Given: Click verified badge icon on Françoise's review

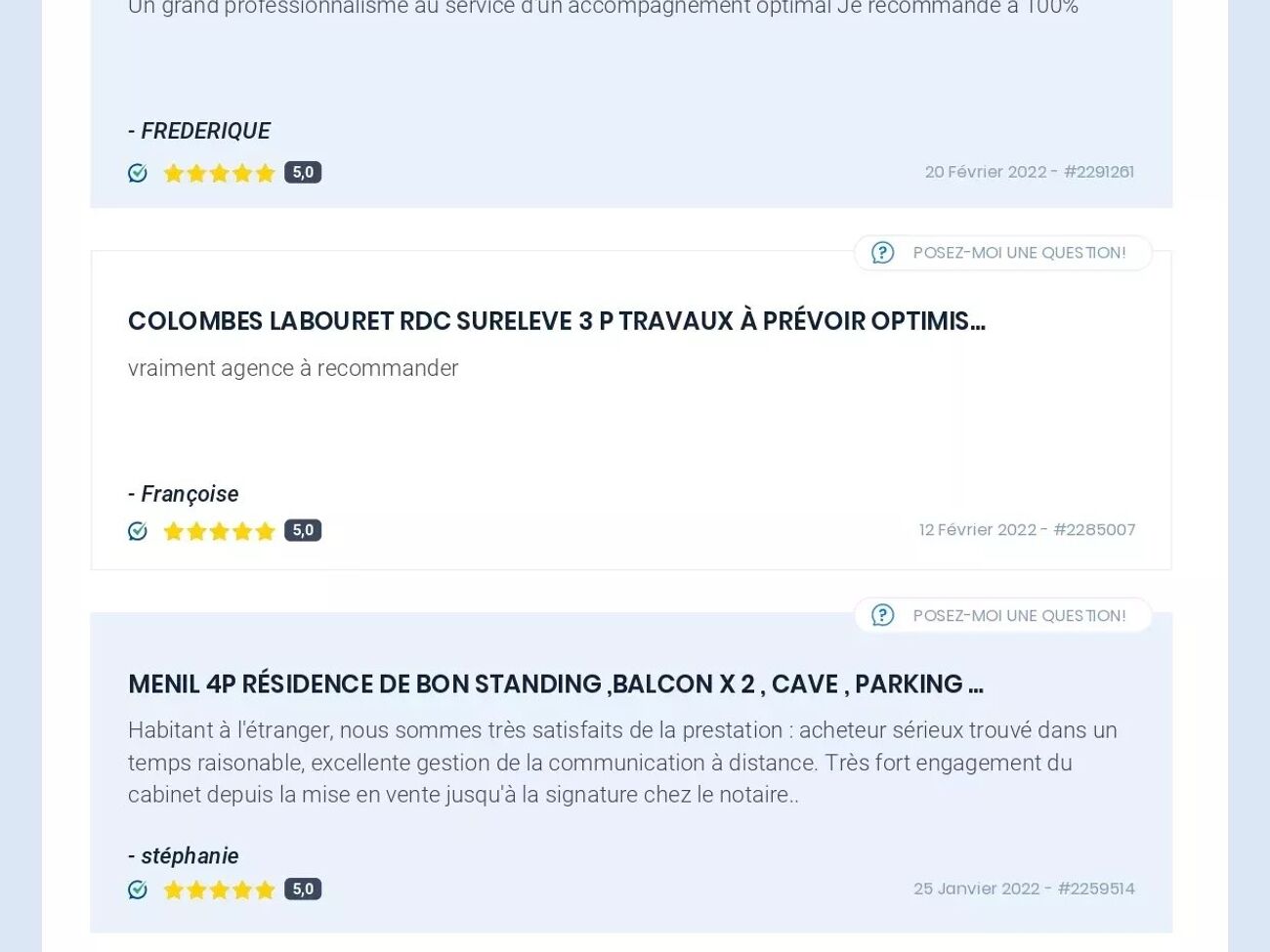Looking at the screenshot, I should point(138,531).
